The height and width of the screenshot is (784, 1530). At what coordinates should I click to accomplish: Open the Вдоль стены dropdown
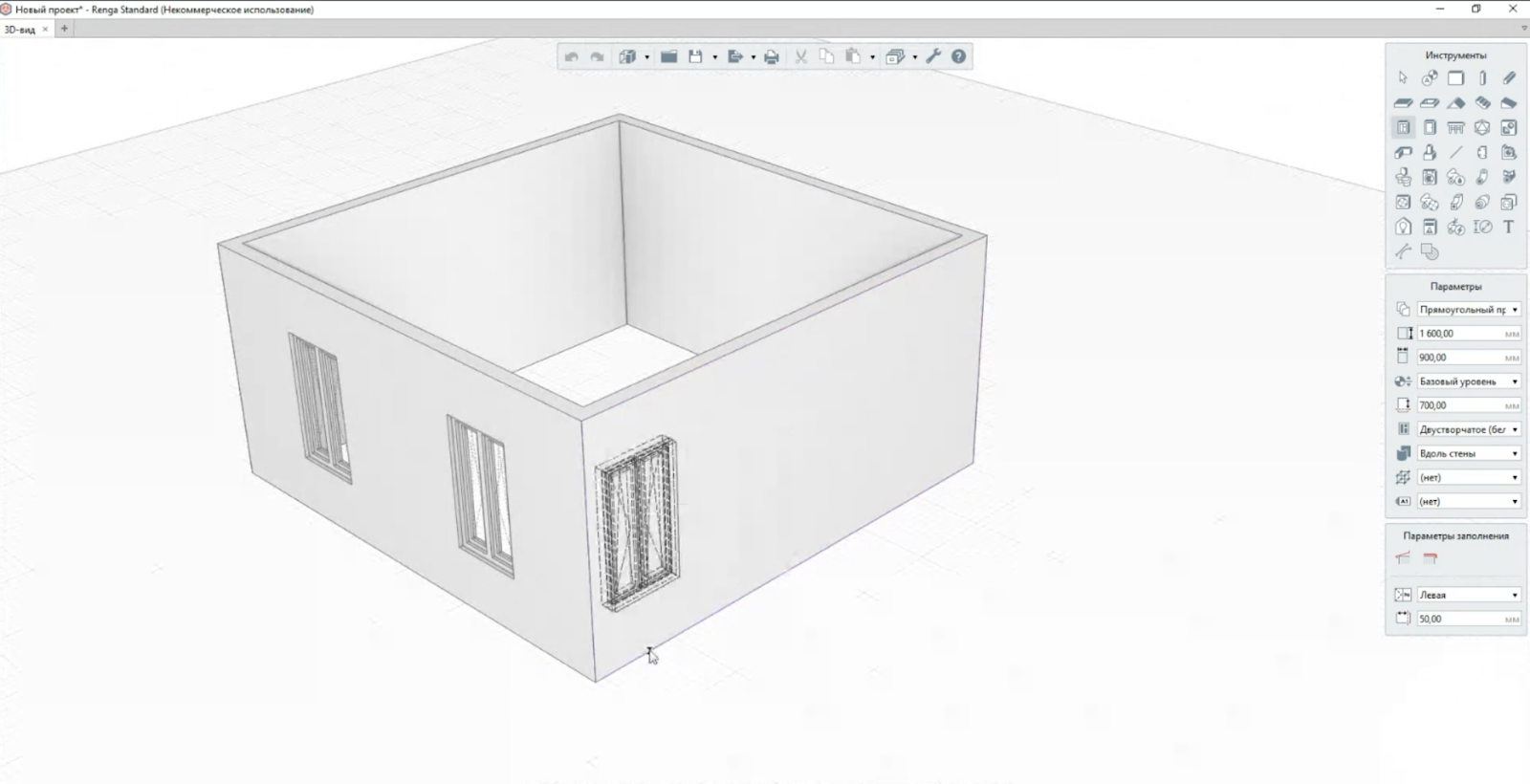1469,453
